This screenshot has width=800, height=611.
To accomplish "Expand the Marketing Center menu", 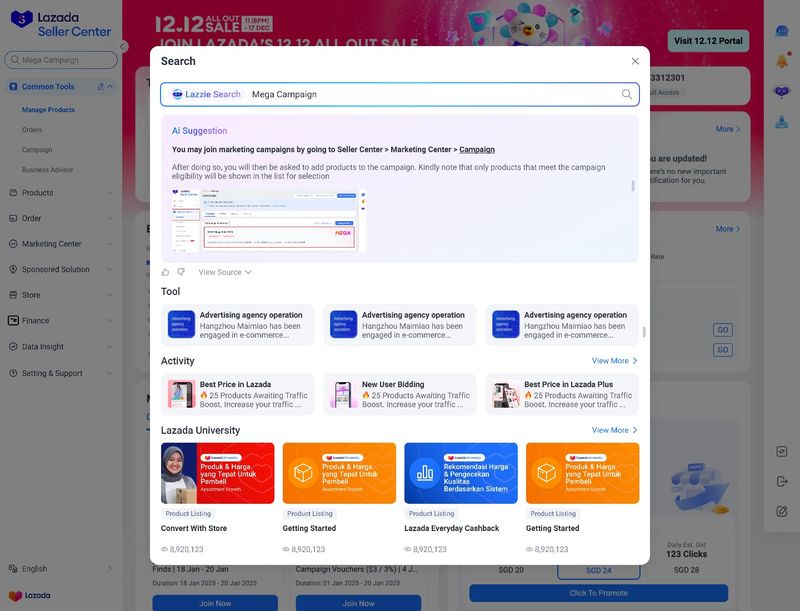I will [60, 244].
